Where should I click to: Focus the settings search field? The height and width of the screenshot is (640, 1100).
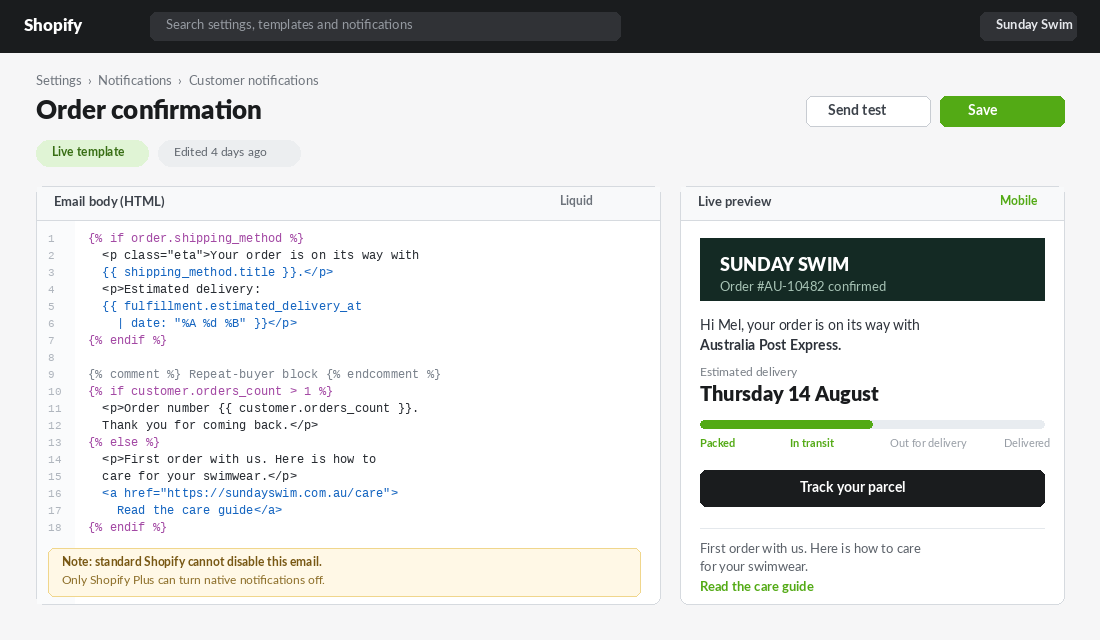tap(385, 26)
